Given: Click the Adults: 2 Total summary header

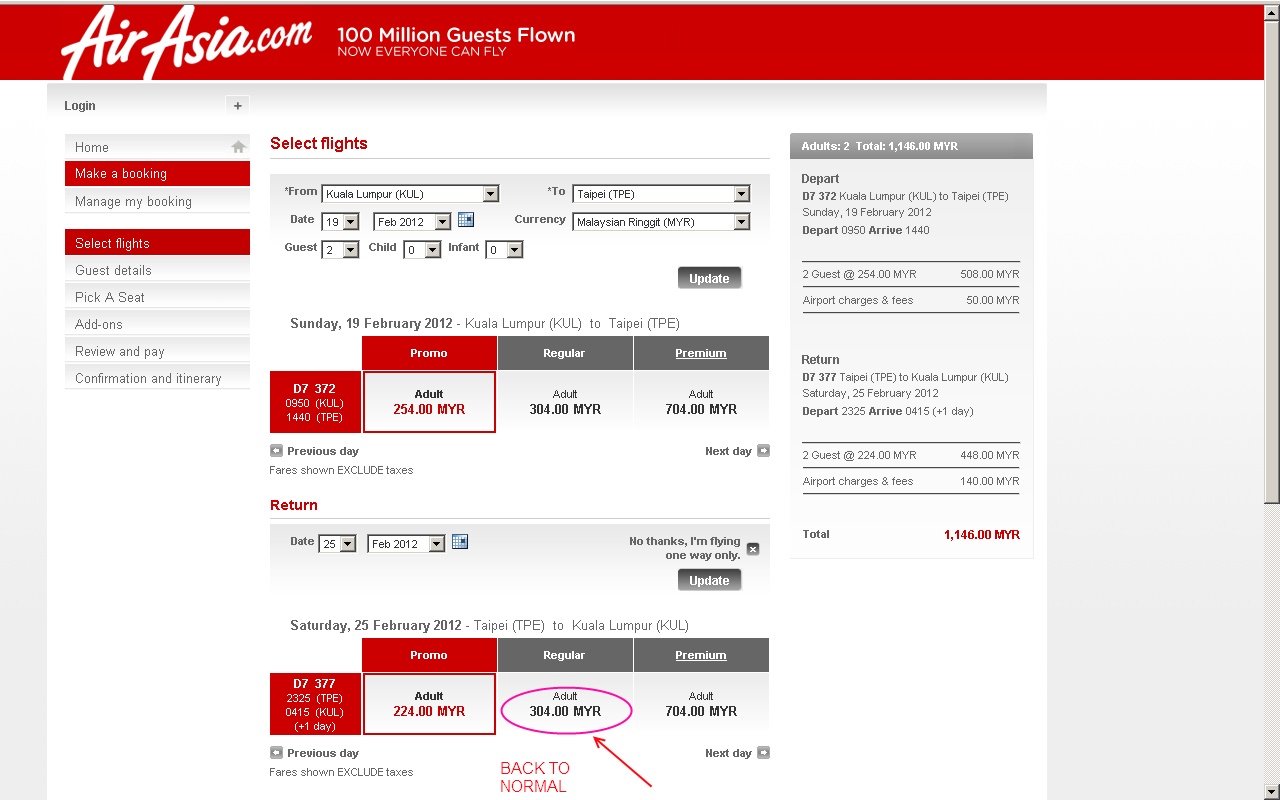Looking at the screenshot, I should pos(911,146).
